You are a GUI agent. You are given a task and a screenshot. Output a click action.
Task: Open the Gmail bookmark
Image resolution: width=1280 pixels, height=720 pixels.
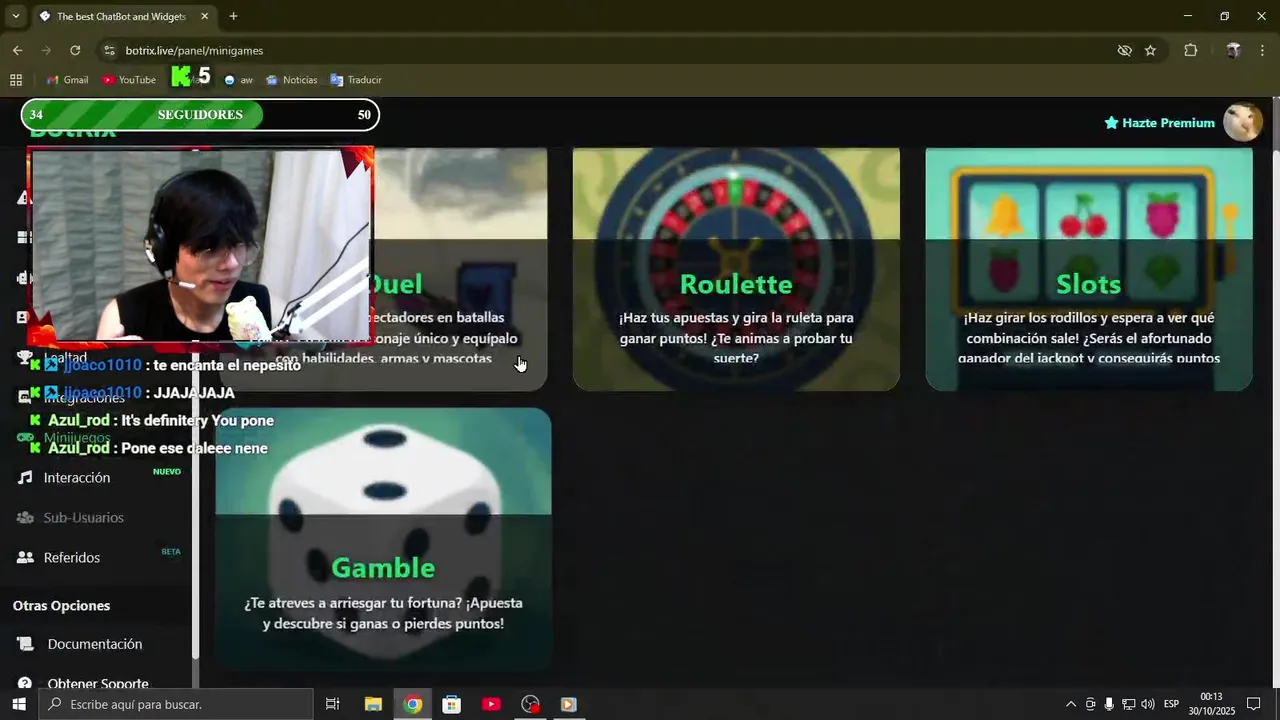click(68, 80)
